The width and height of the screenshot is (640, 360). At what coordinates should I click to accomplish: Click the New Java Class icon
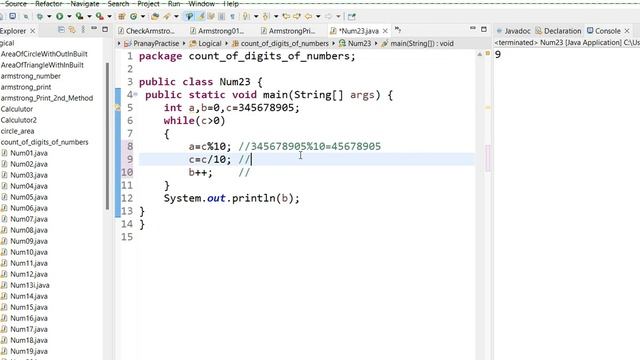(x=133, y=16)
